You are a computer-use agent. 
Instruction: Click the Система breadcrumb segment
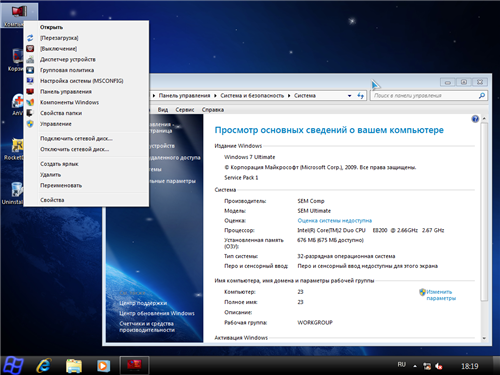(305, 96)
